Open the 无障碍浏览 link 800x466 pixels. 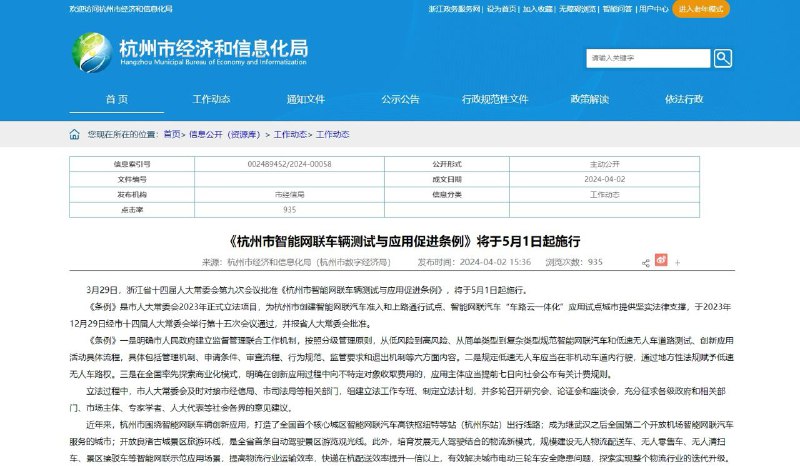point(577,9)
